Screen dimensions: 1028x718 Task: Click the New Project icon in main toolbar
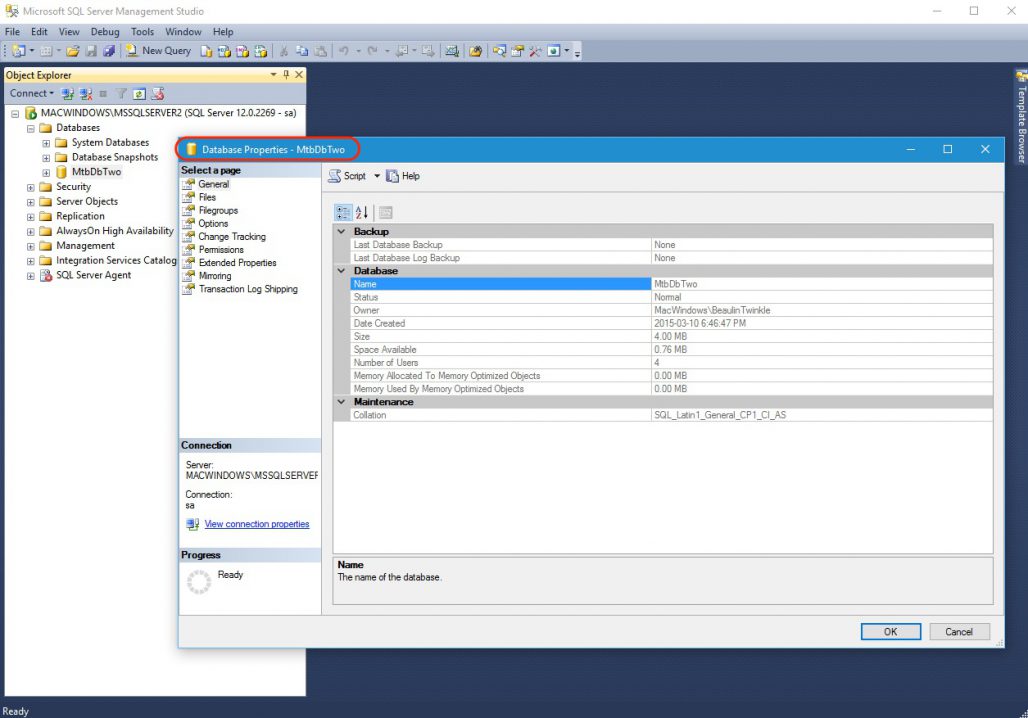(18, 51)
